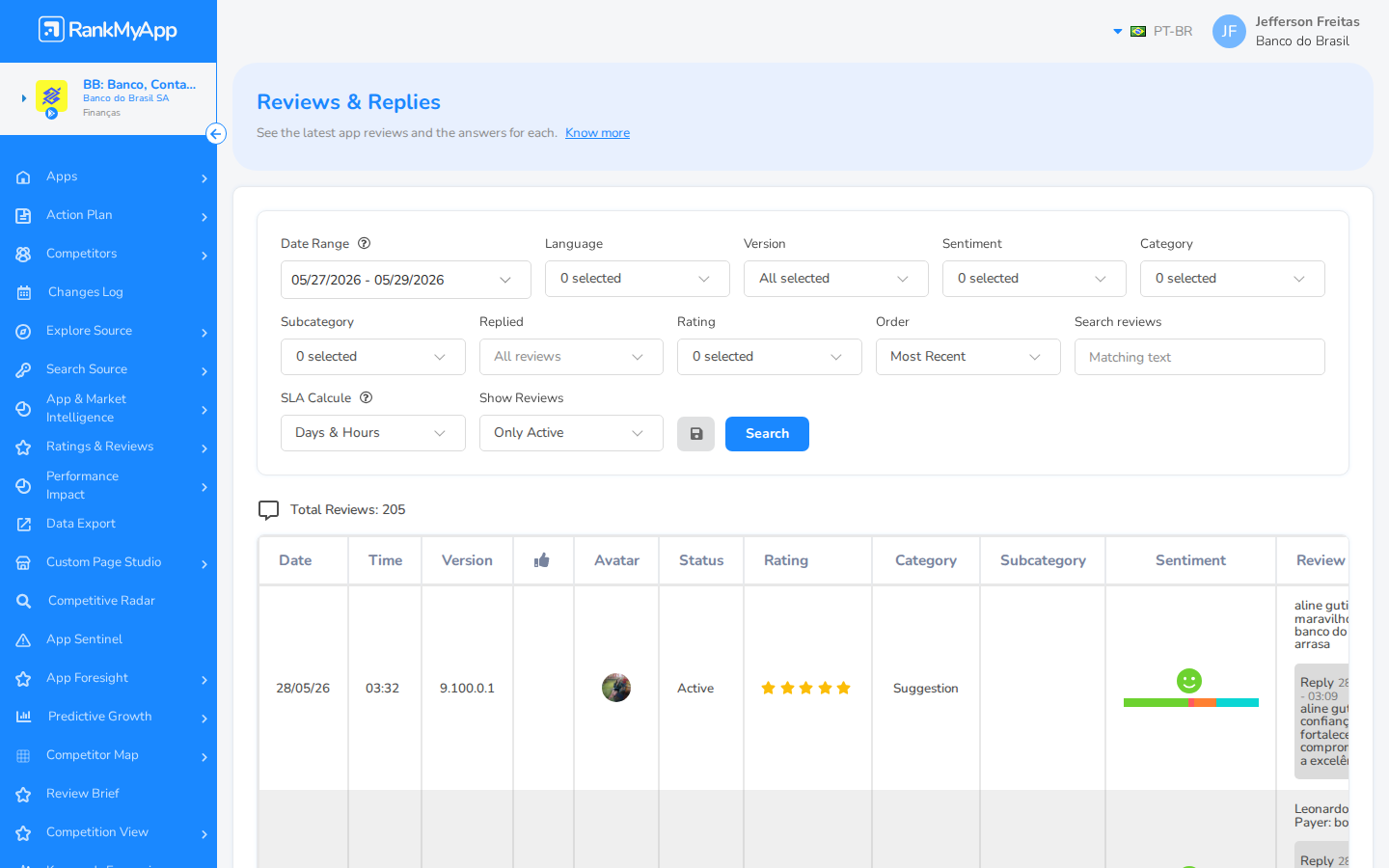Image resolution: width=1389 pixels, height=868 pixels.
Task: Open the Changes Log menu item
Action: coord(108,292)
